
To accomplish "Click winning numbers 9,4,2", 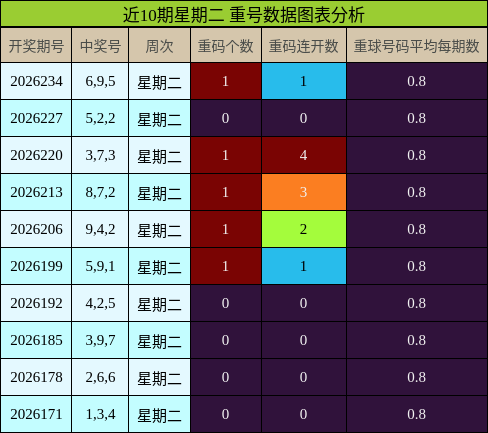I will [x=100, y=229].
